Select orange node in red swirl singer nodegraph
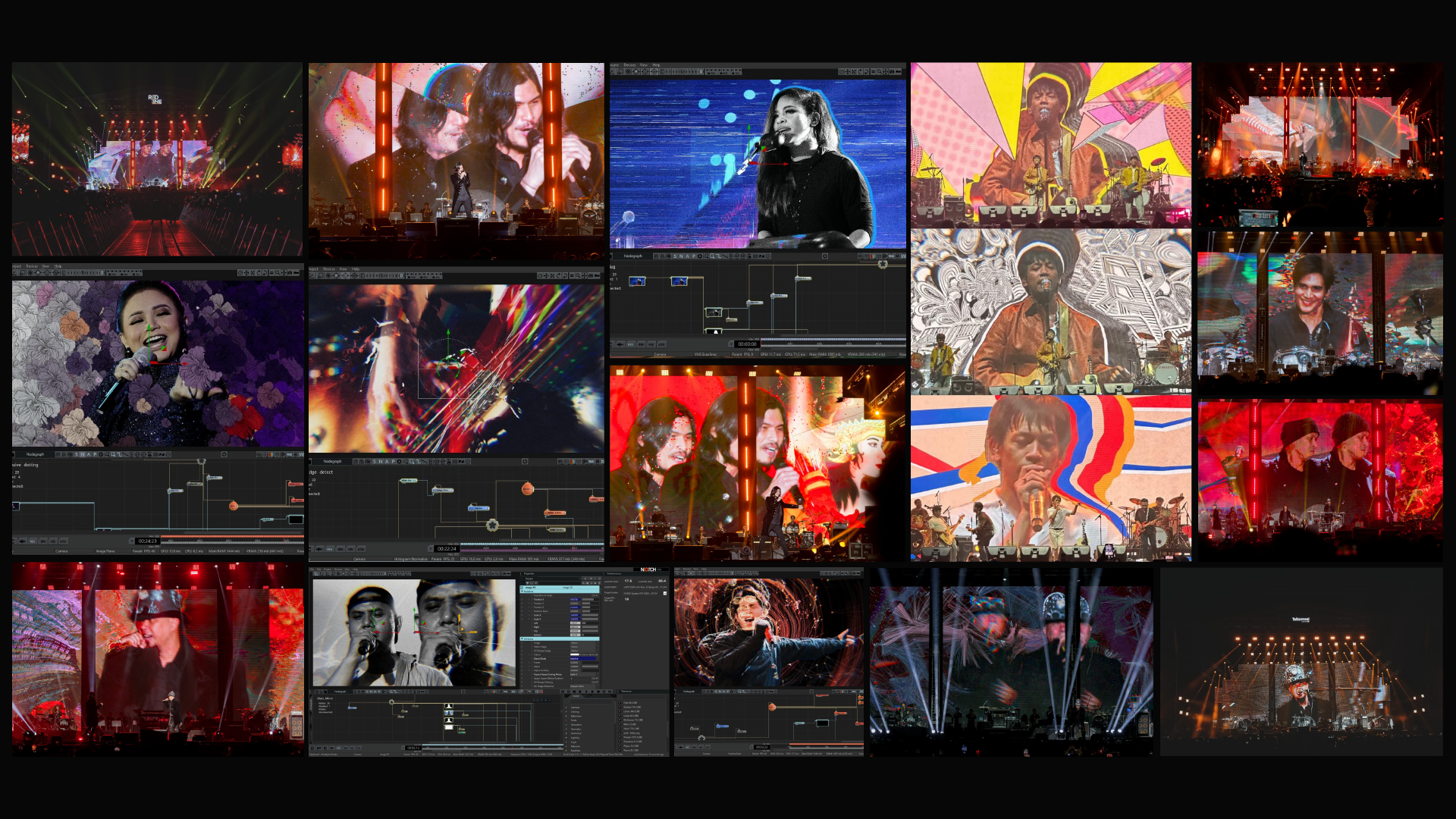Screen dimensions: 1456x819 (772, 707)
